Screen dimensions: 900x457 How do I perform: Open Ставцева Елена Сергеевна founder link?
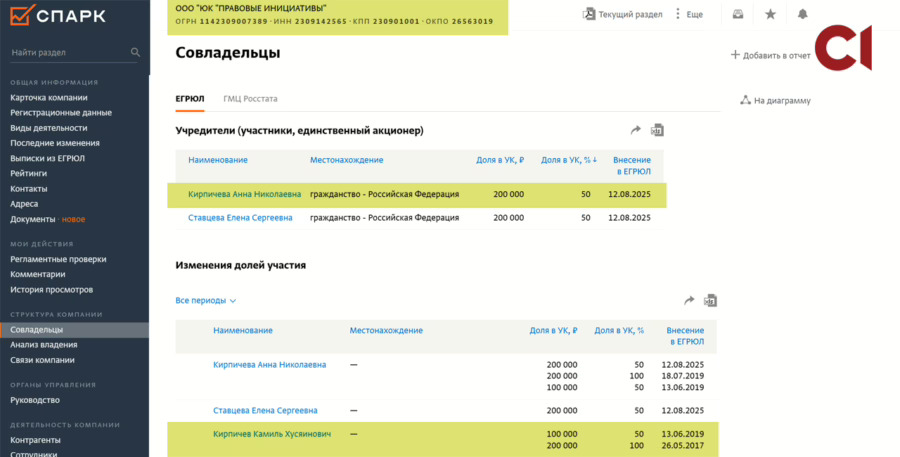pos(240,218)
